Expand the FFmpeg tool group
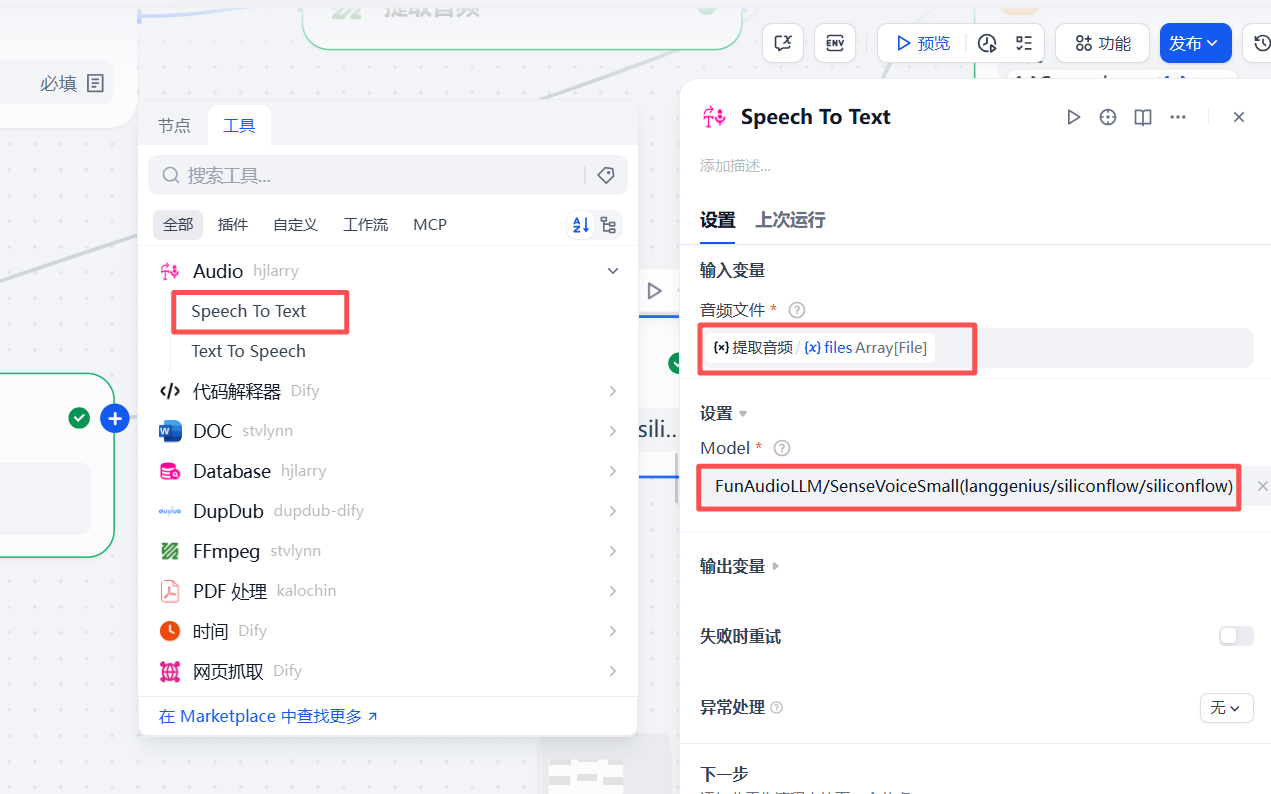 (x=613, y=551)
